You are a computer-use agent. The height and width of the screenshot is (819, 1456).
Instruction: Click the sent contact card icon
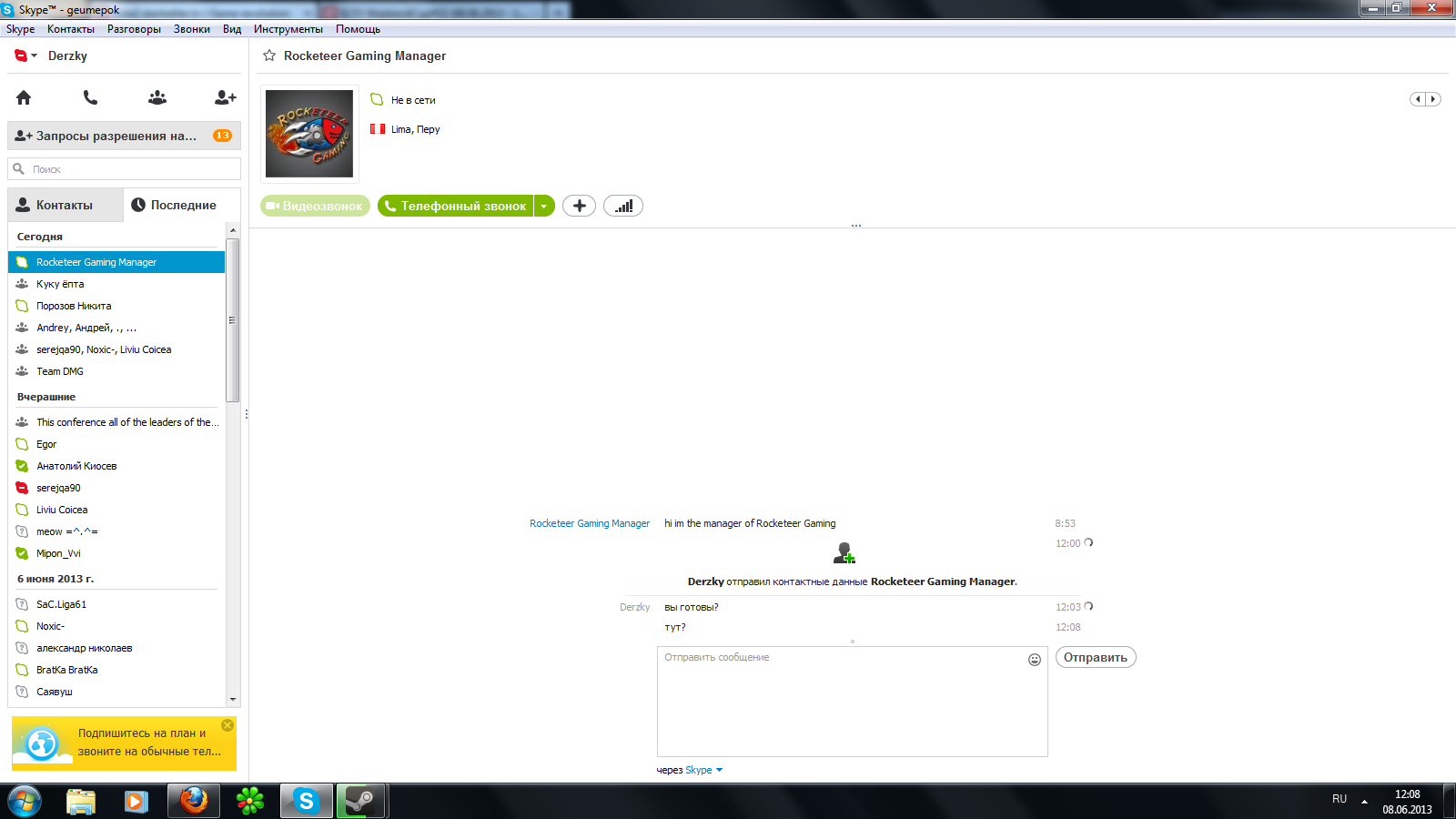[844, 553]
